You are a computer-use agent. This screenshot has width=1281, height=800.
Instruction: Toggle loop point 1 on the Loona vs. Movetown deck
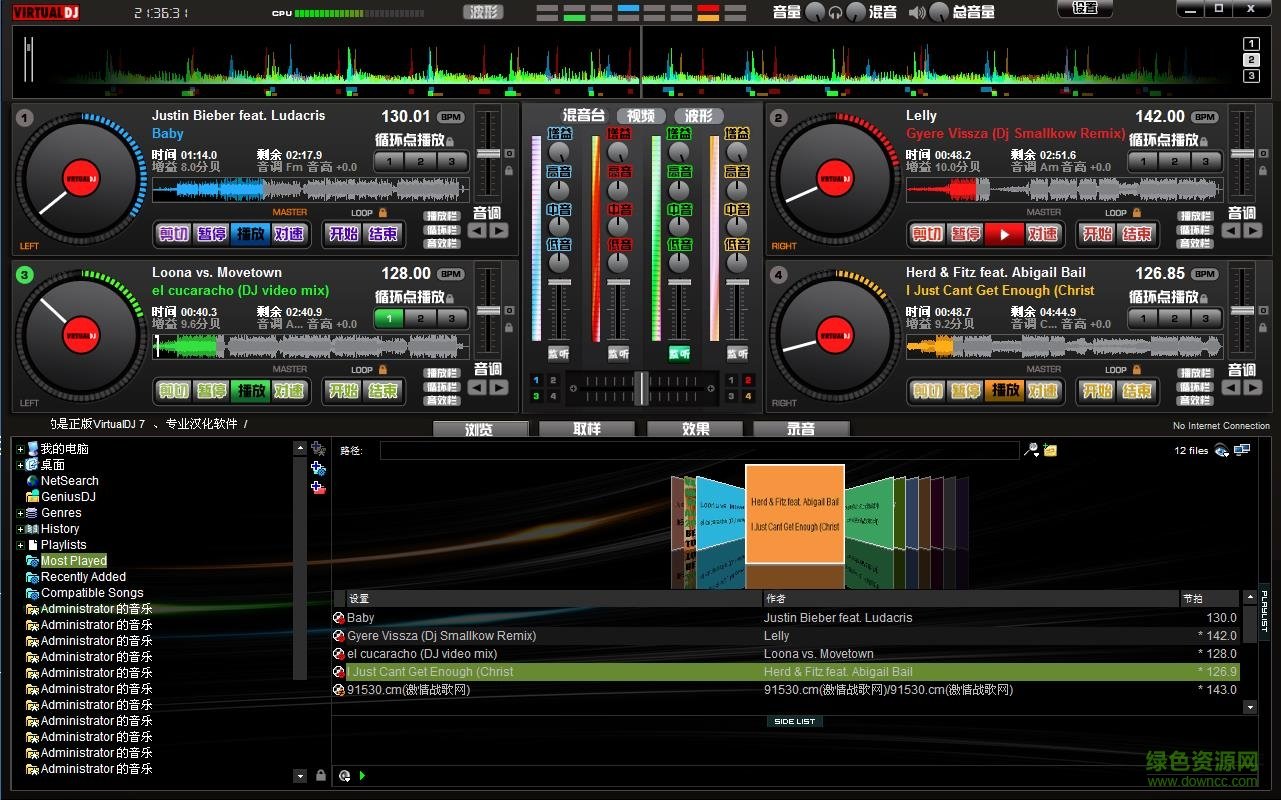[x=388, y=317]
